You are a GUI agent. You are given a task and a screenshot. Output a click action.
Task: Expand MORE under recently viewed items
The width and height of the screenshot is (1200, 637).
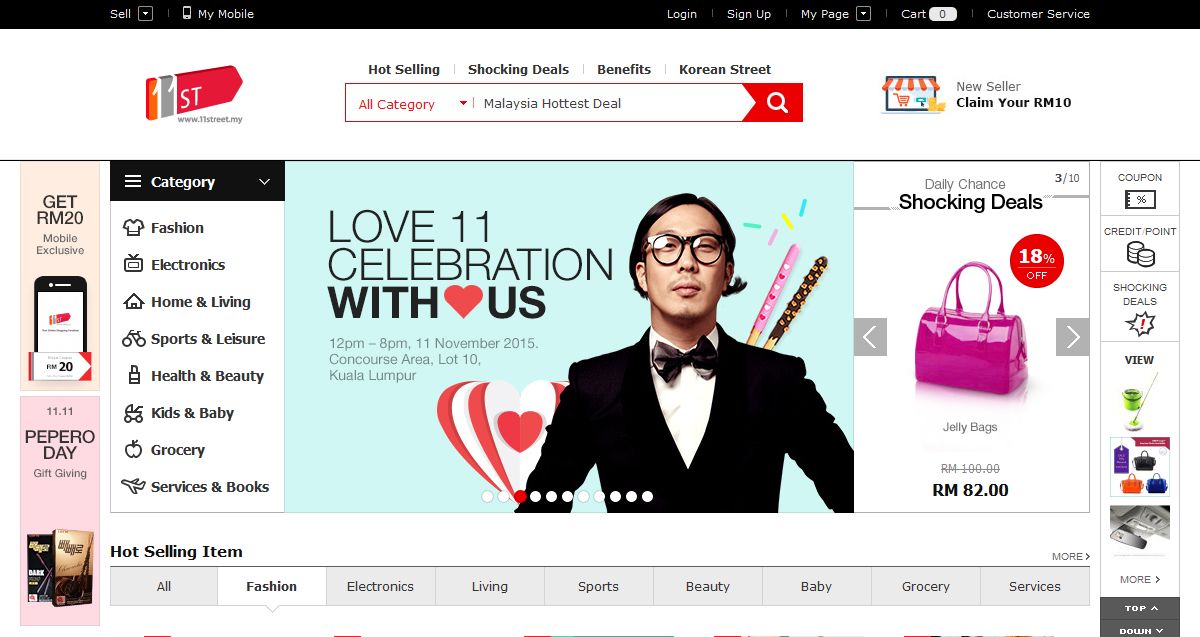[1140, 579]
